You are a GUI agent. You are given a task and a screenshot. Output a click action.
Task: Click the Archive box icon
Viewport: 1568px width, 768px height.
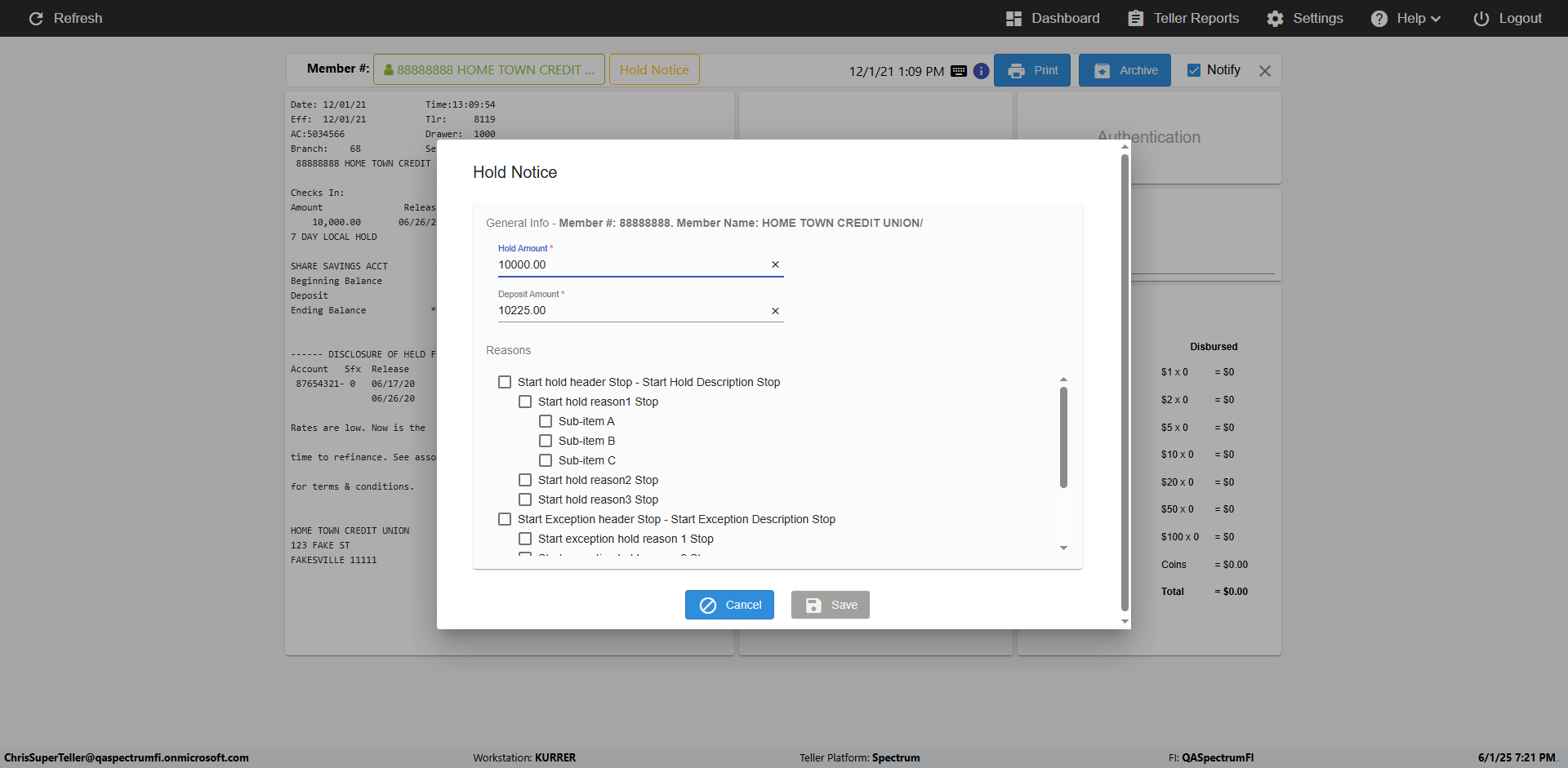1102,71
